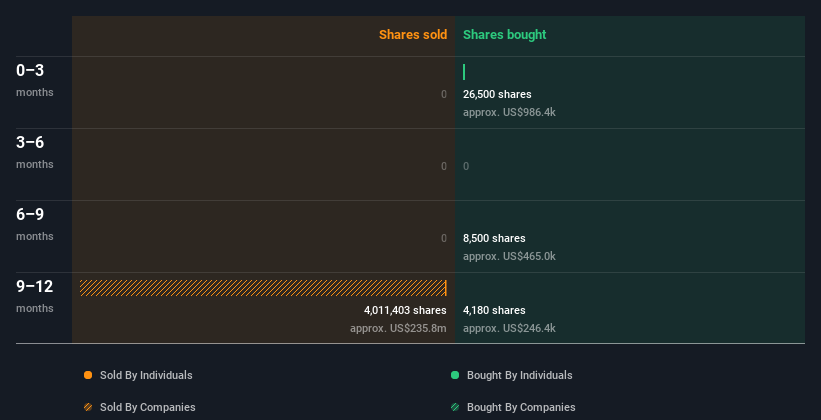This screenshot has width=821, height=420.
Task: Click the approx. US$465.0k value
Action: 509,256
